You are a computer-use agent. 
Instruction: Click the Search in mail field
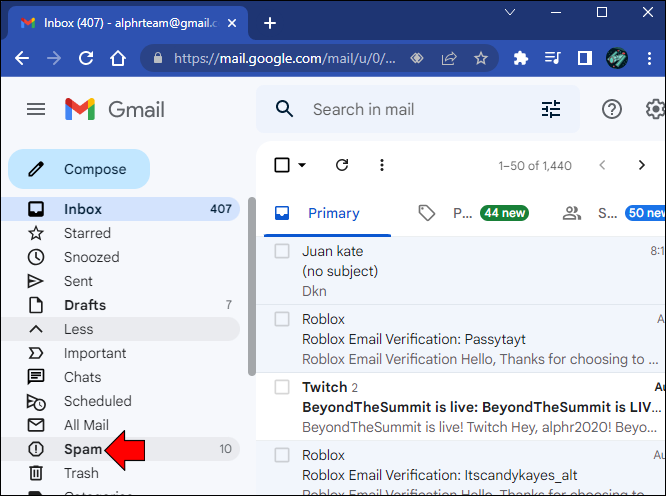click(x=418, y=109)
